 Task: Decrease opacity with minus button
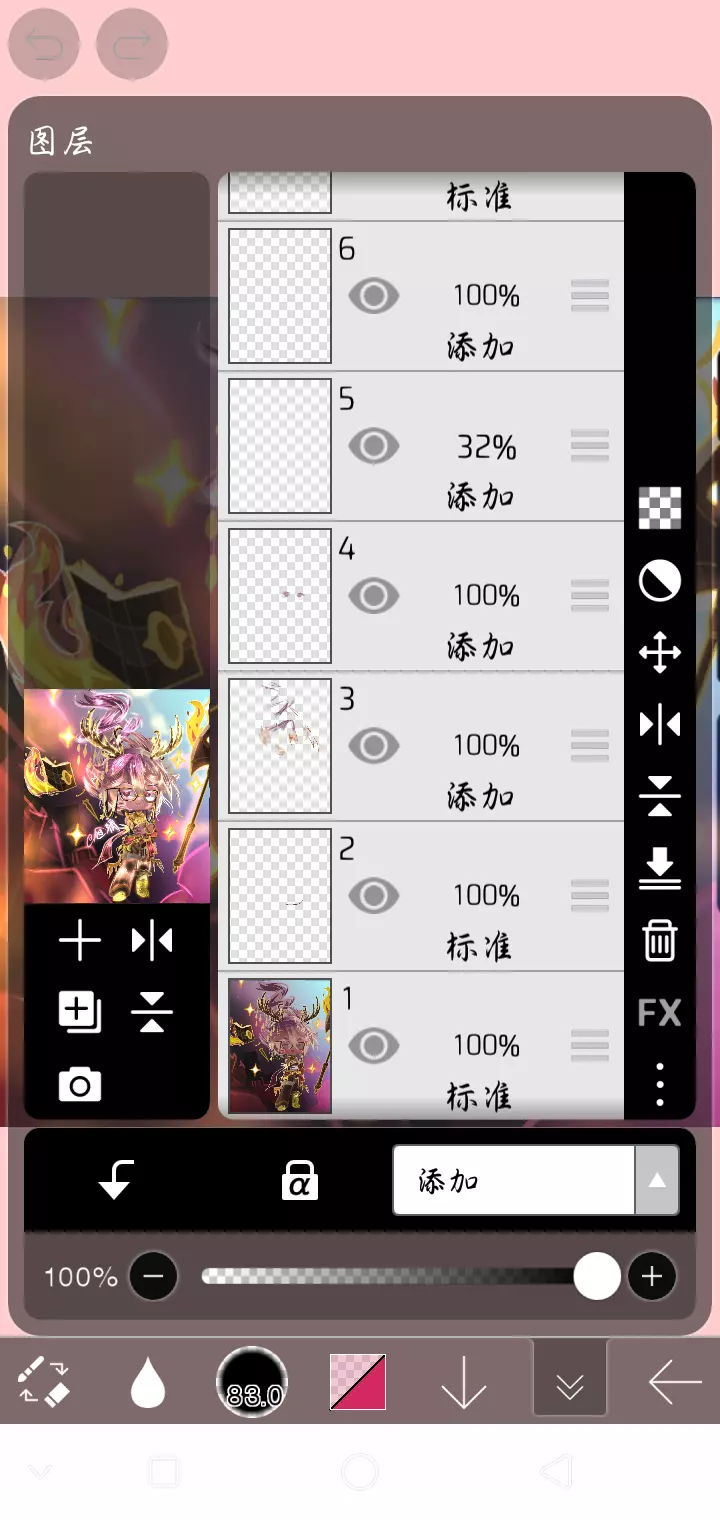pos(153,1277)
